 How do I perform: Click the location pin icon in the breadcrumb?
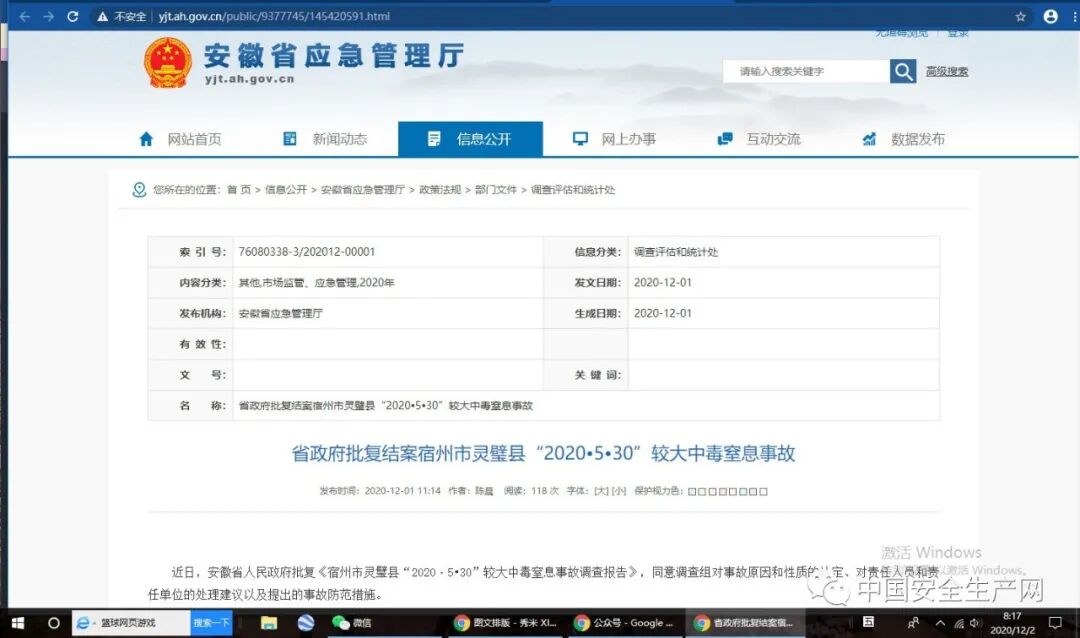(138, 189)
